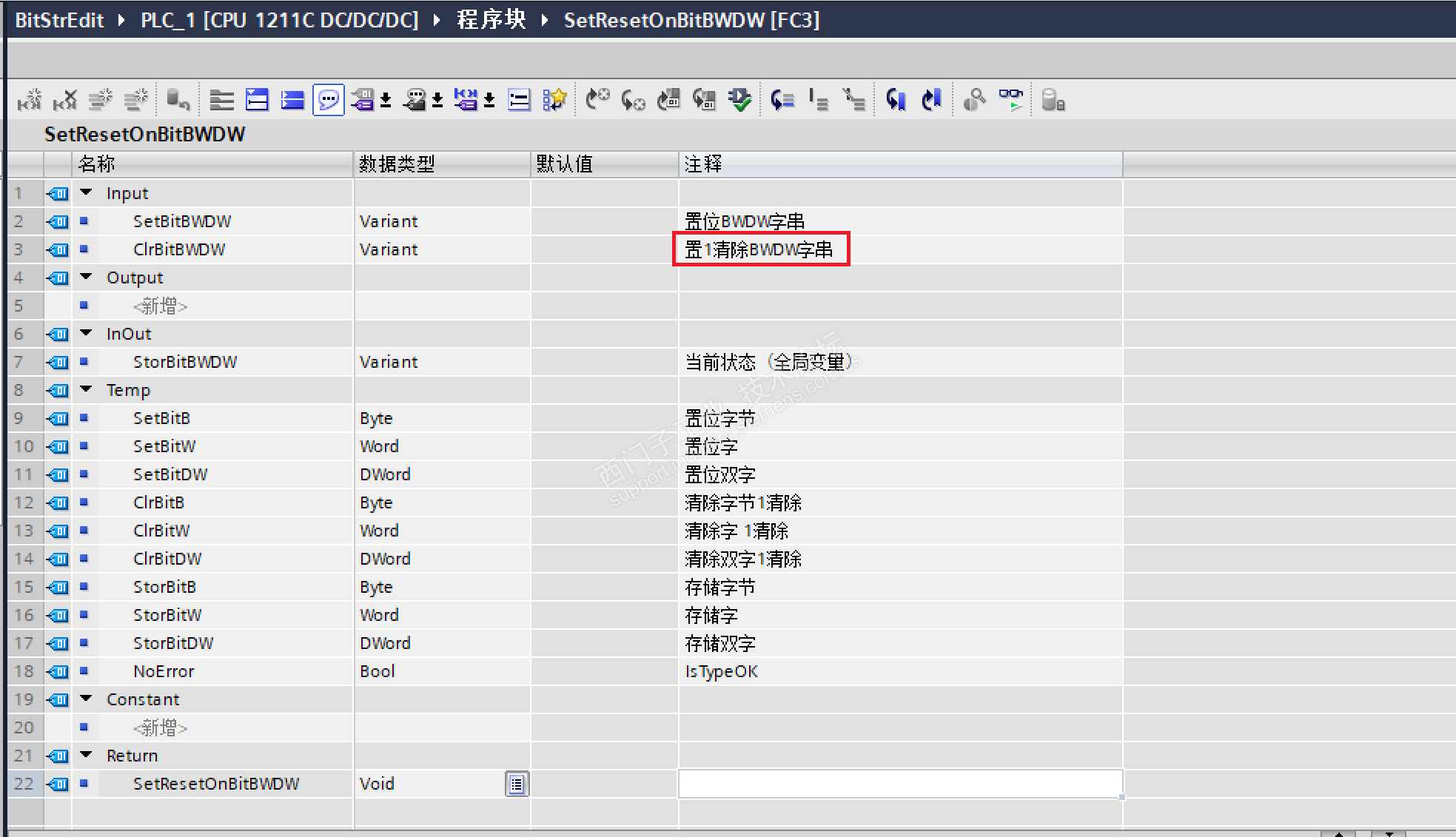Collapse the InOut parameter group
Viewport: 1456px width, 837px height.
point(87,333)
